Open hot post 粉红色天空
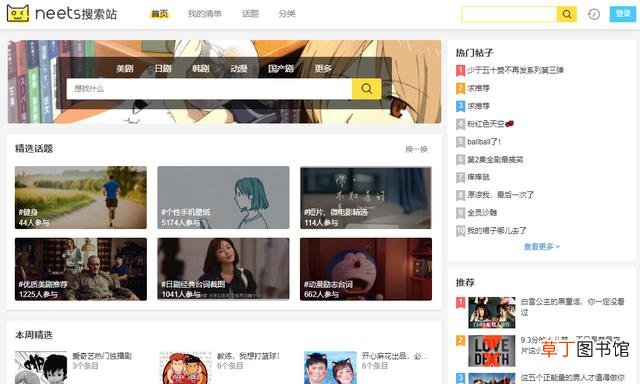This screenshot has width=640, height=384. (x=490, y=124)
